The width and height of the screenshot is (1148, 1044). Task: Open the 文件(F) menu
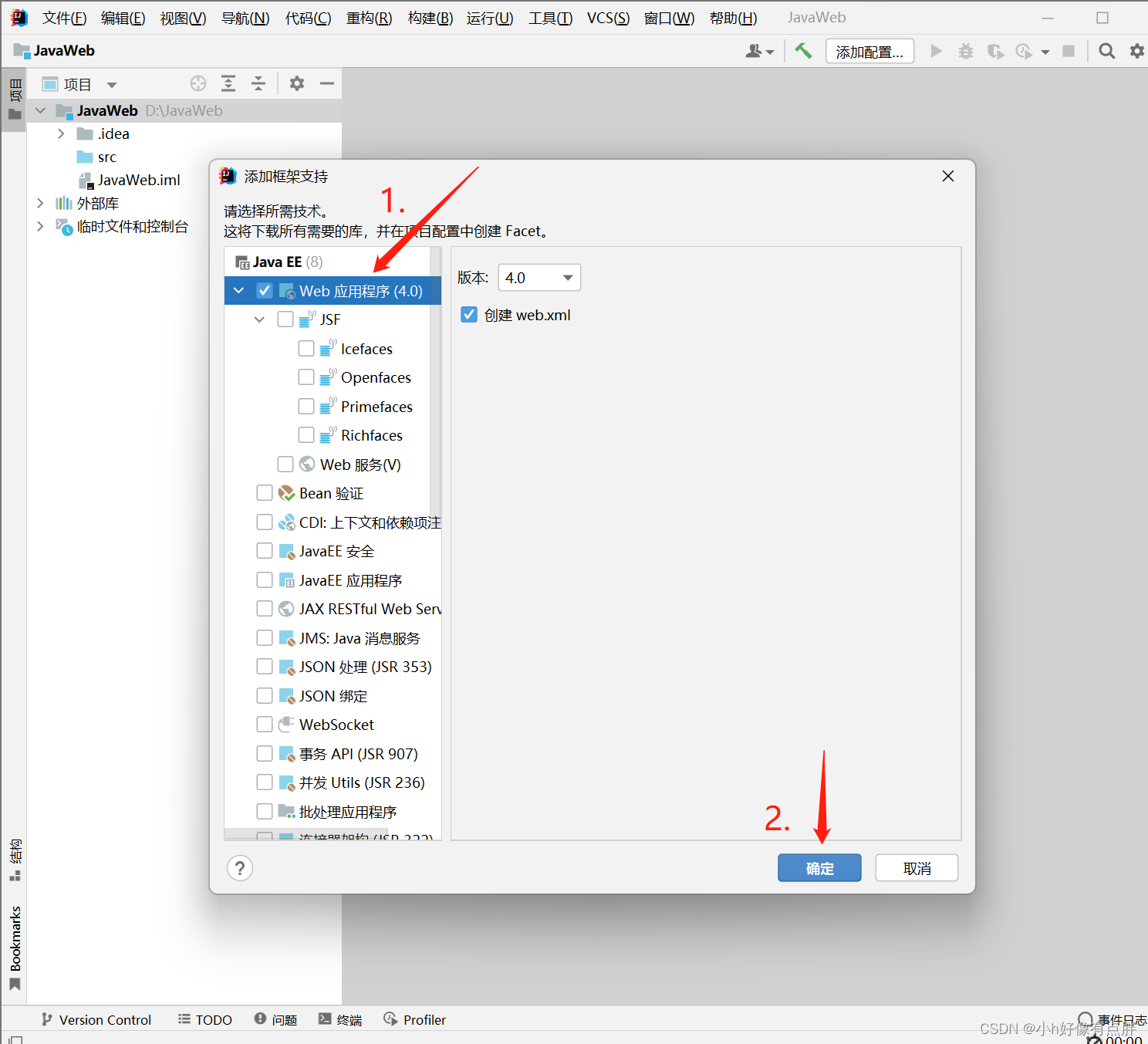click(x=64, y=18)
